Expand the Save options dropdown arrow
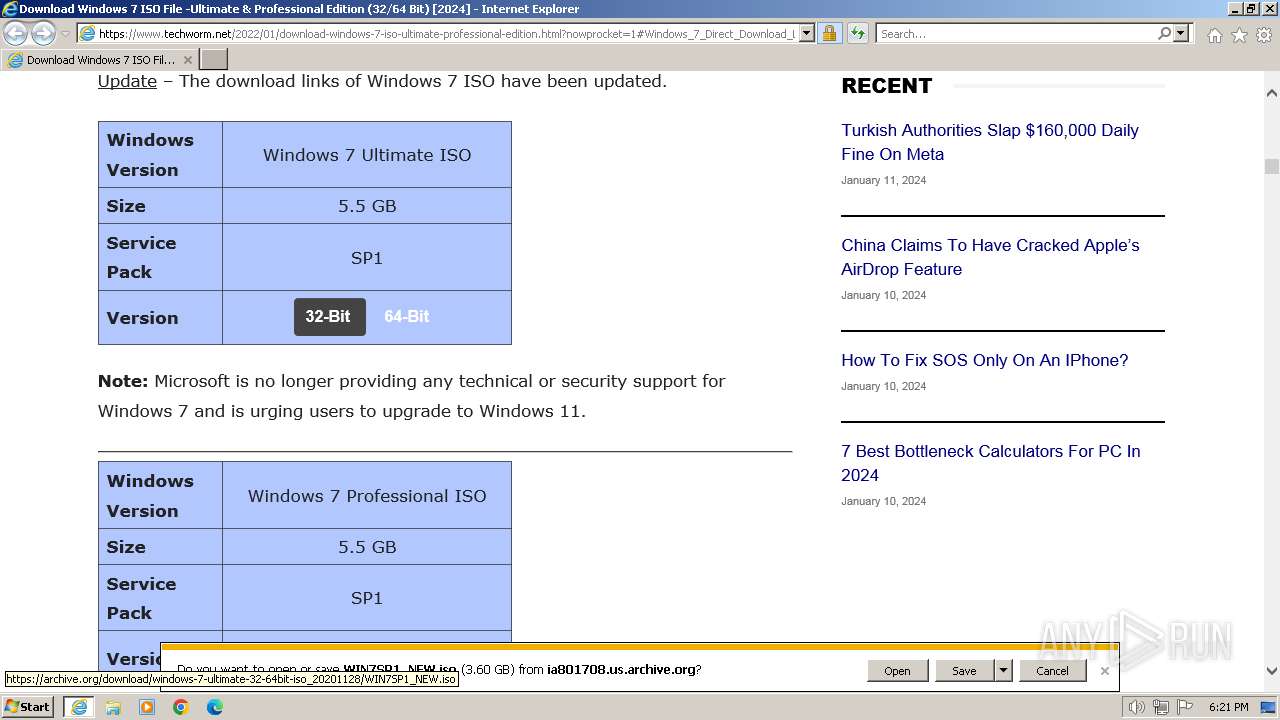The height and width of the screenshot is (720, 1280). pyautogui.click(x=1004, y=671)
